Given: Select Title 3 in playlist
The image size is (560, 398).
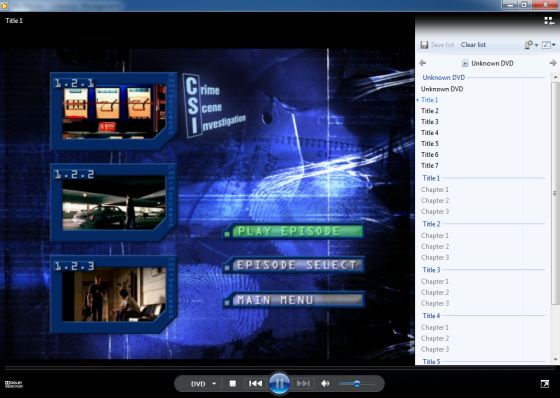Looking at the screenshot, I should (430, 122).
